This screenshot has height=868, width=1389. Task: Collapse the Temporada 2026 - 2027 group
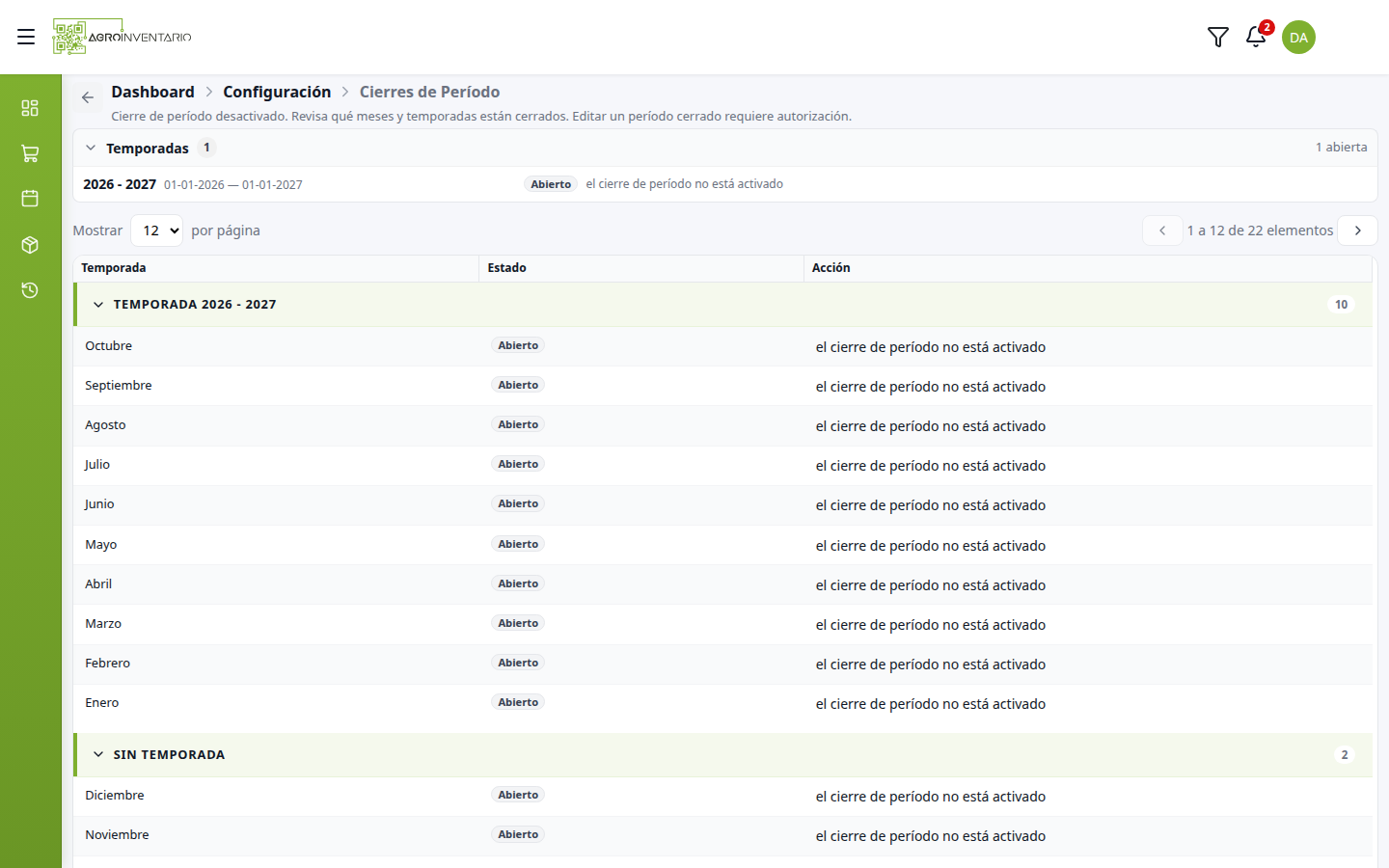(98, 305)
